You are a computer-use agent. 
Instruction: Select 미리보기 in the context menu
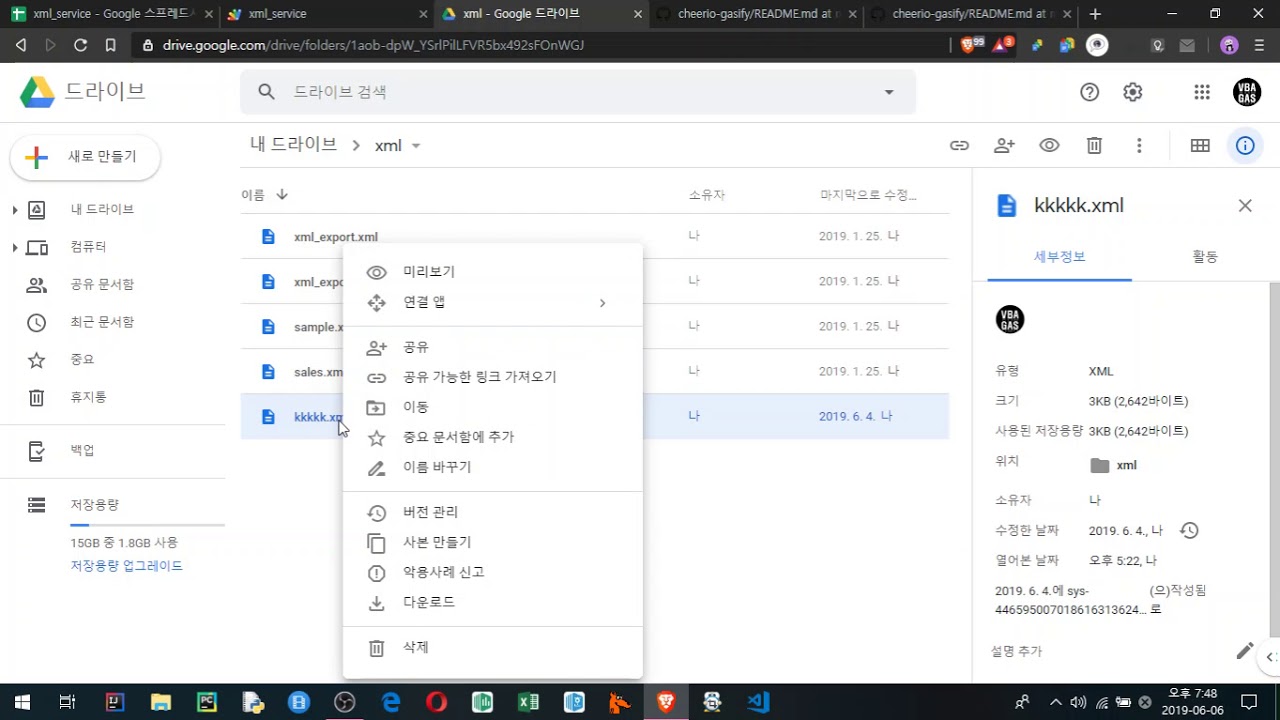tap(493, 272)
